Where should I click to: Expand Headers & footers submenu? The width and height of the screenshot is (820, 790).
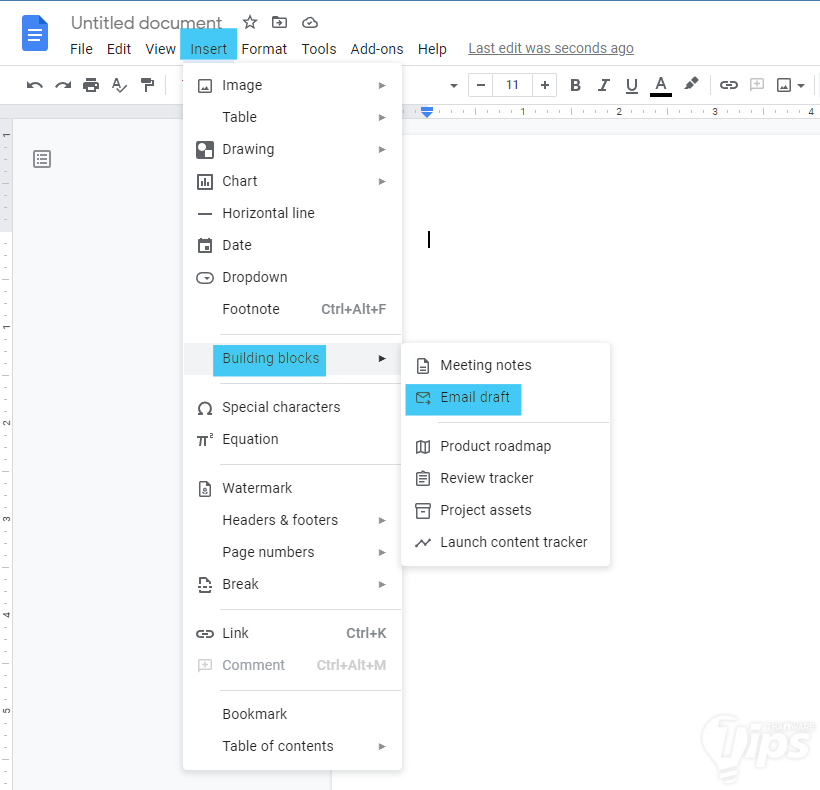pos(292,520)
